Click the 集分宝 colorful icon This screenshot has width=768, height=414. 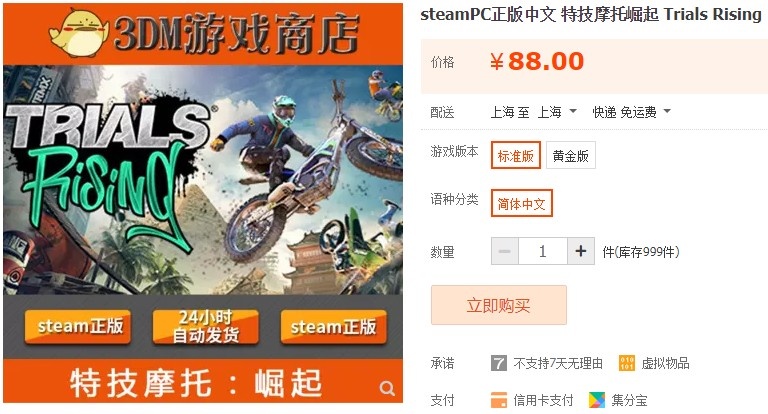pyautogui.click(x=597, y=400)
